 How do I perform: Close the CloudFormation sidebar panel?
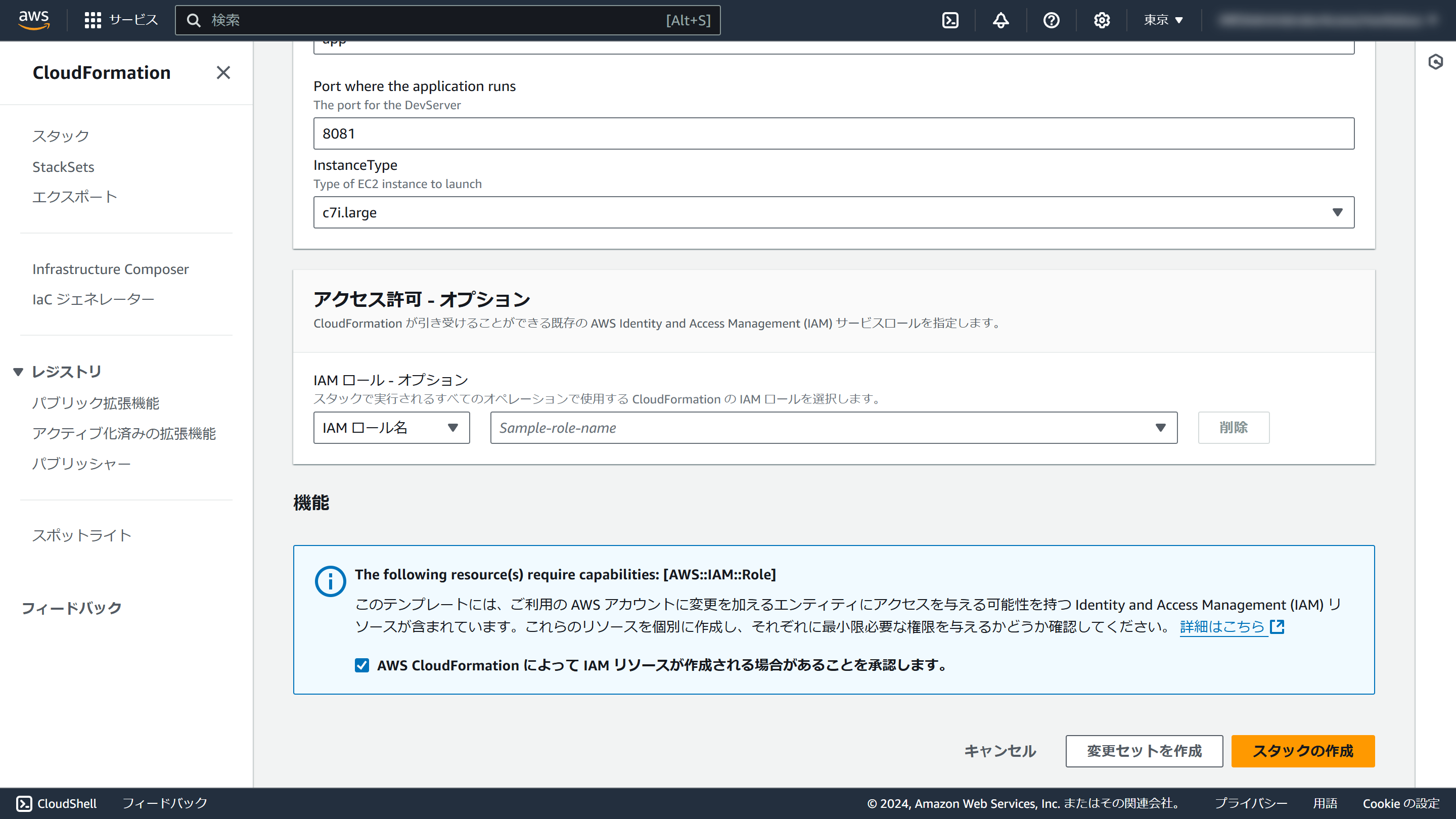click(223, 72)
